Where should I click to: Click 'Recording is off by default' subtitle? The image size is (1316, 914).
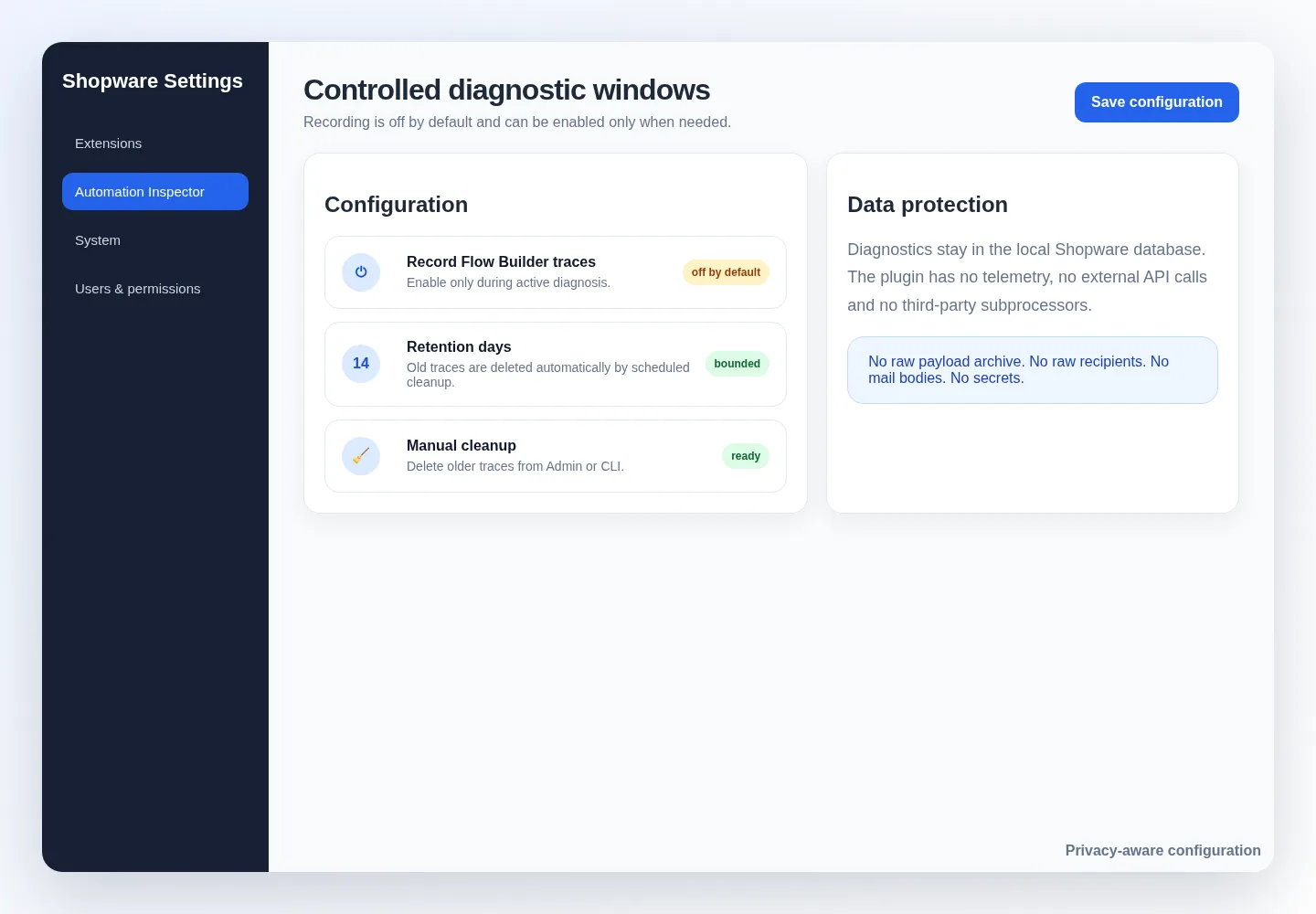[x=517, y=122]
